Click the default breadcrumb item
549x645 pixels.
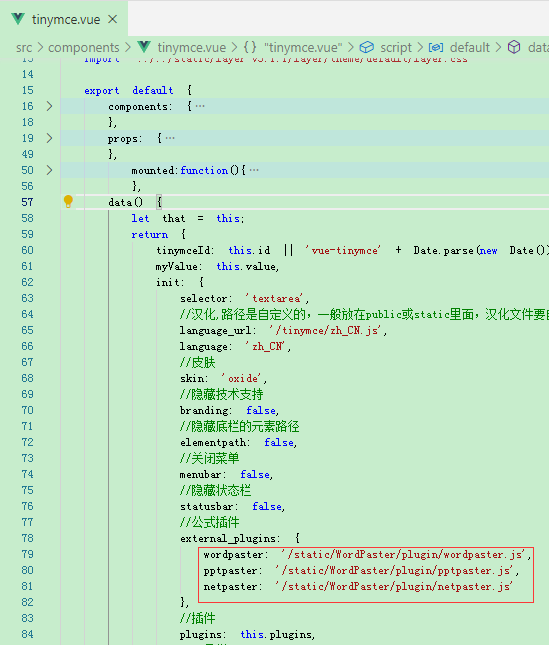[470, 47]
